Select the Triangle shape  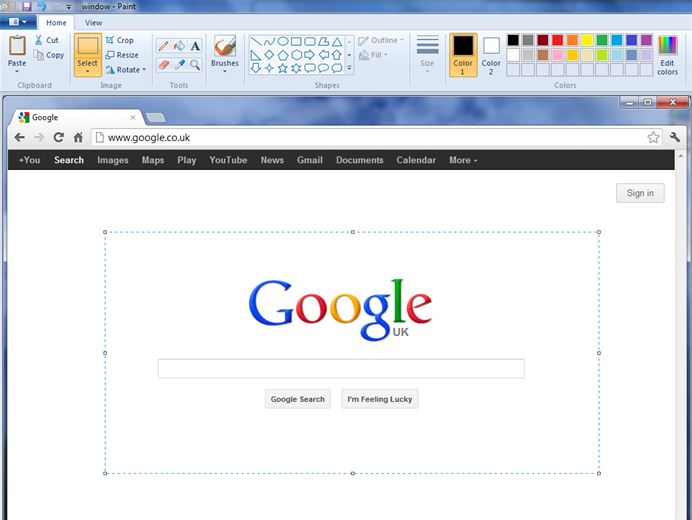[x=337, y=41]
